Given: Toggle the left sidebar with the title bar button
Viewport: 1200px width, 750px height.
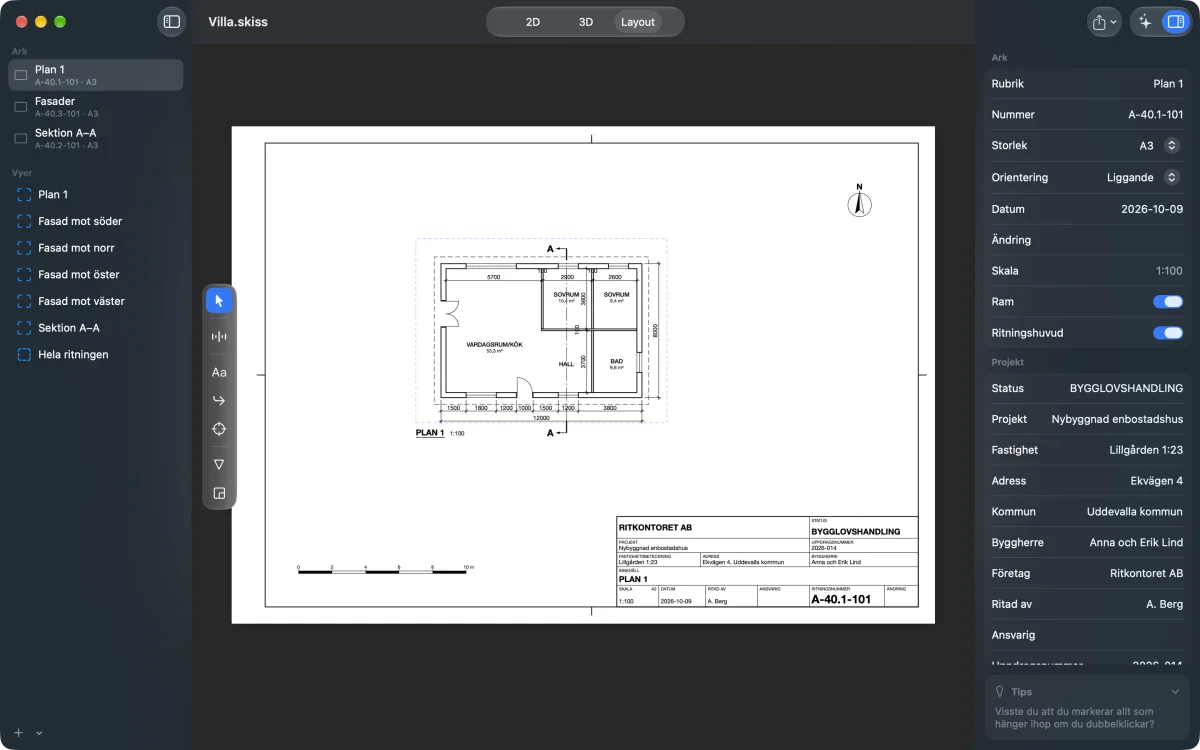Looking at the screenshot, I should 172,21.
